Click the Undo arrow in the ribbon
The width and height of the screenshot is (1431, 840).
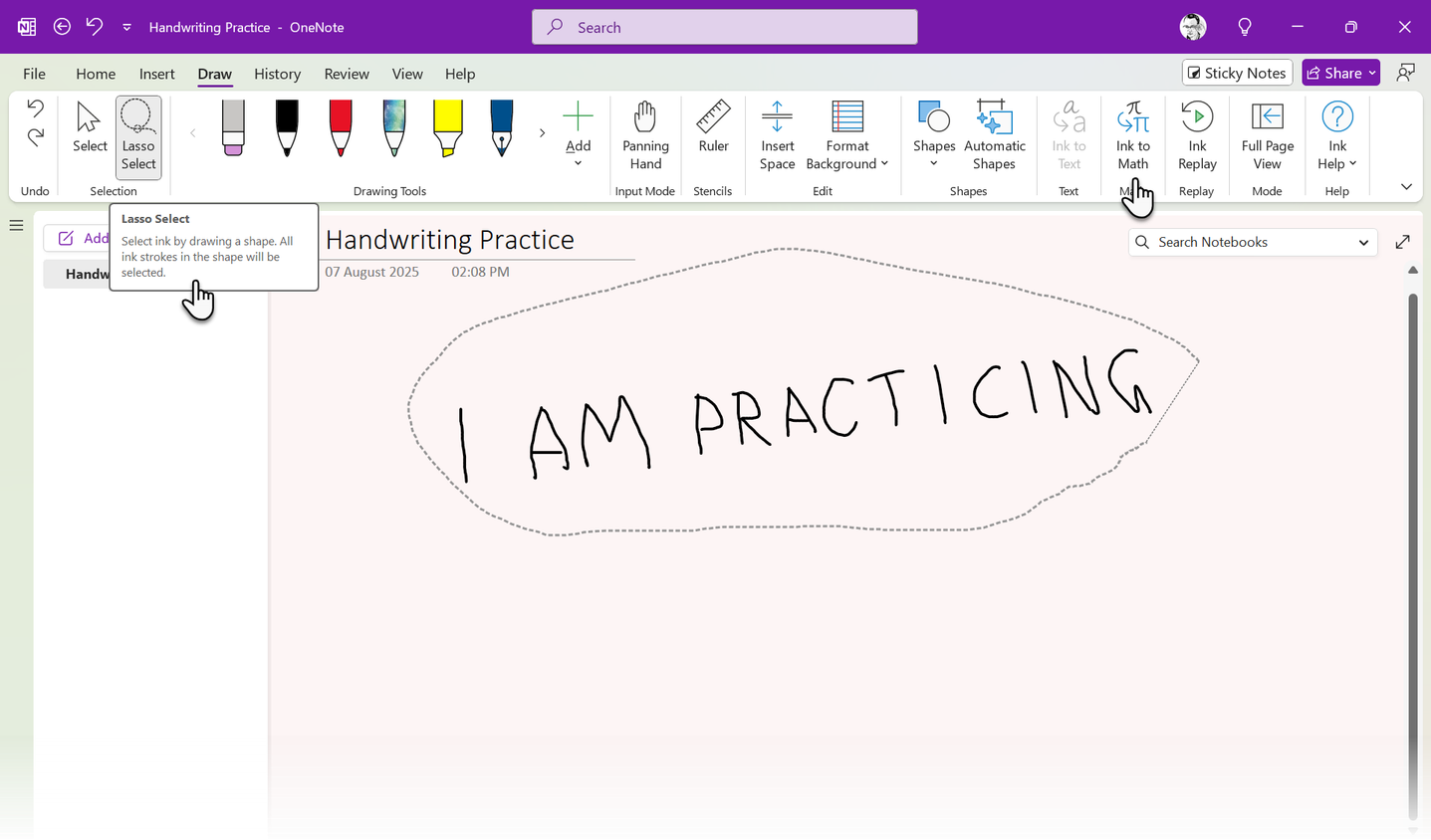pyautogui.click(x=35, y=107)
